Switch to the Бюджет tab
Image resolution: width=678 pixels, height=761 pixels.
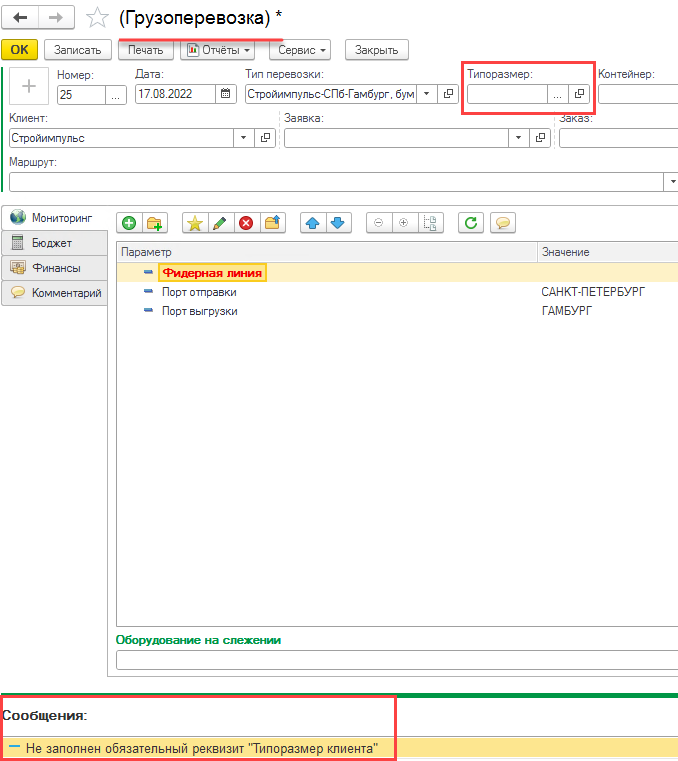[x=54, y=243]
